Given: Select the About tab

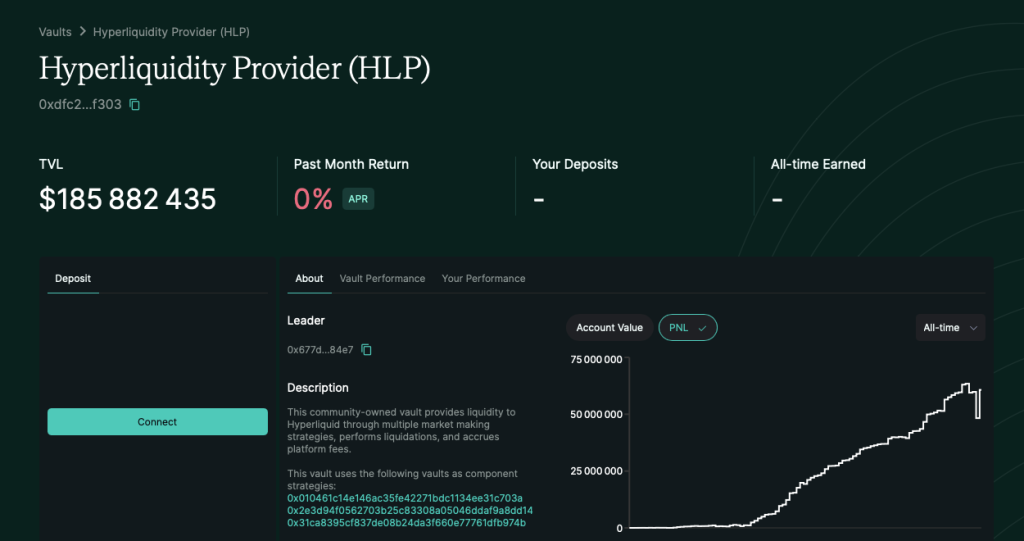Looking at the screenshot, I should [x=309, y=278].
